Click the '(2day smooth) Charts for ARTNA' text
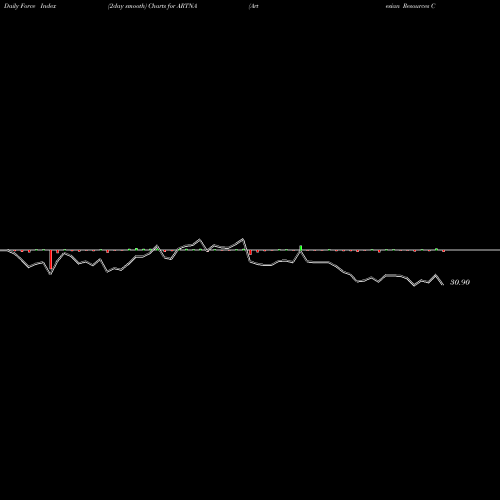This screenshot has width=500, height=500. tap(153, 6)
